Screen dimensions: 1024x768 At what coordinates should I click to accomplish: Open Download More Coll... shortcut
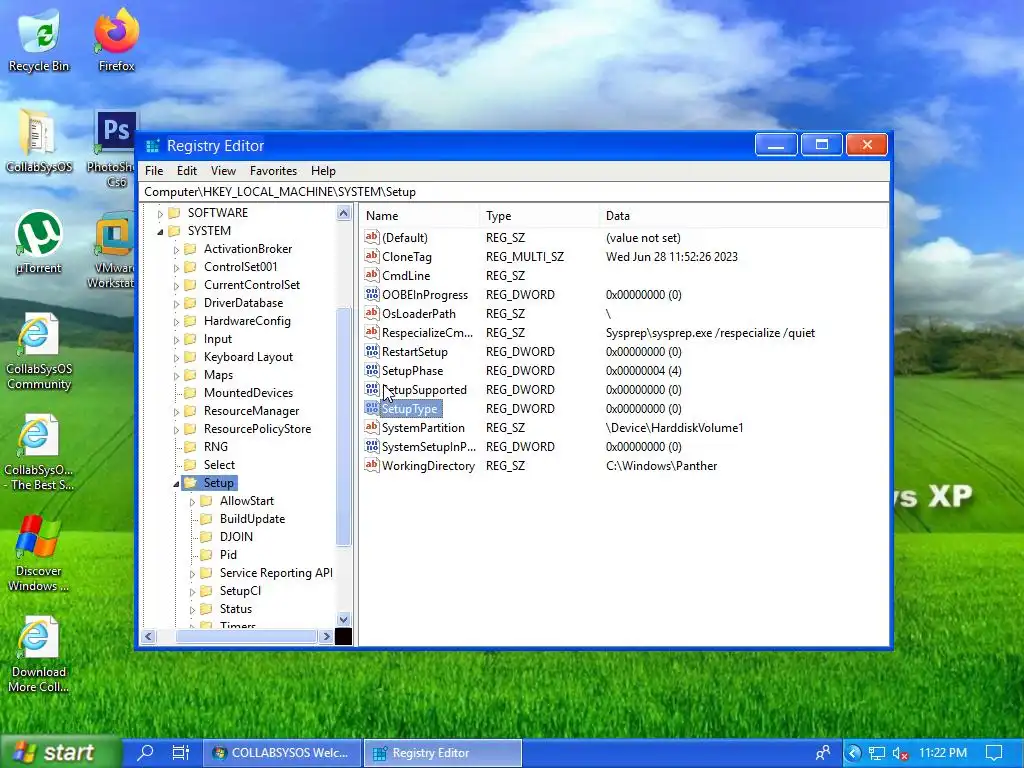click(x=39, y=654)
